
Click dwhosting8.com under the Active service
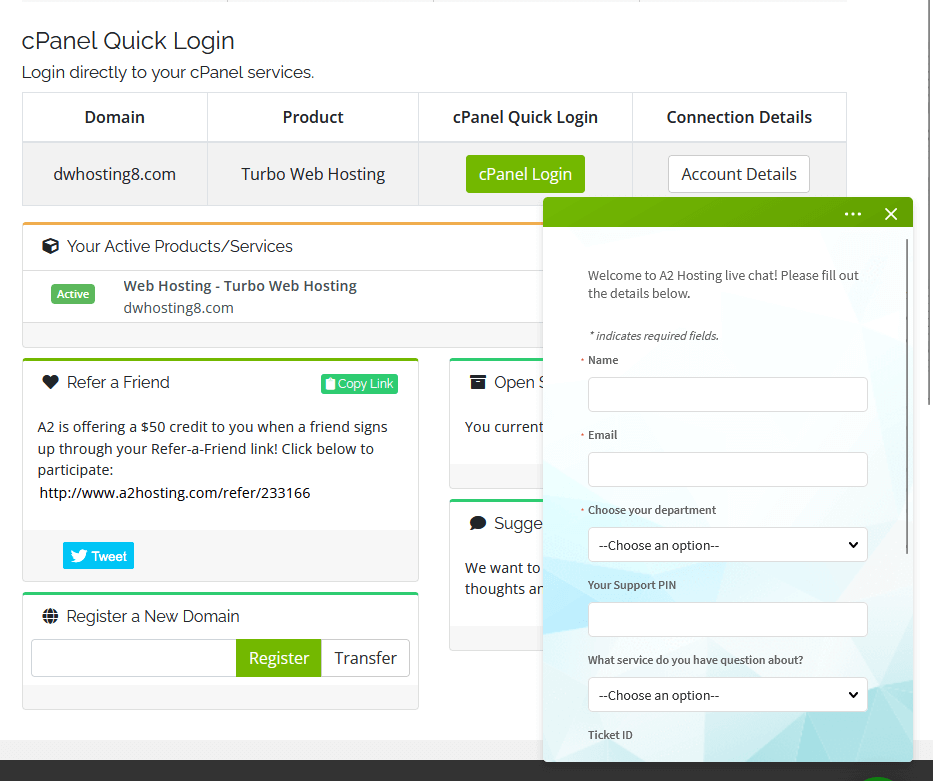179,308
